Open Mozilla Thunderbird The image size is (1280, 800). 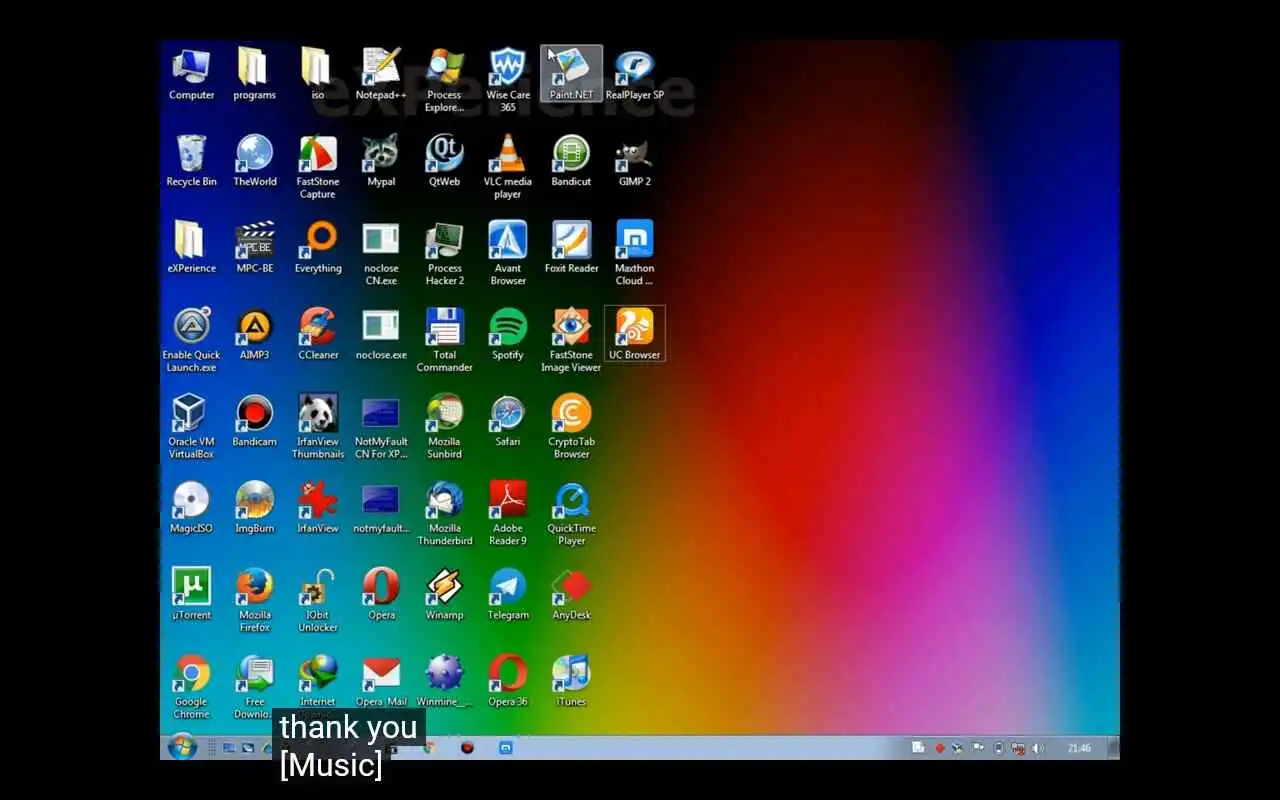tap(444, 514)
